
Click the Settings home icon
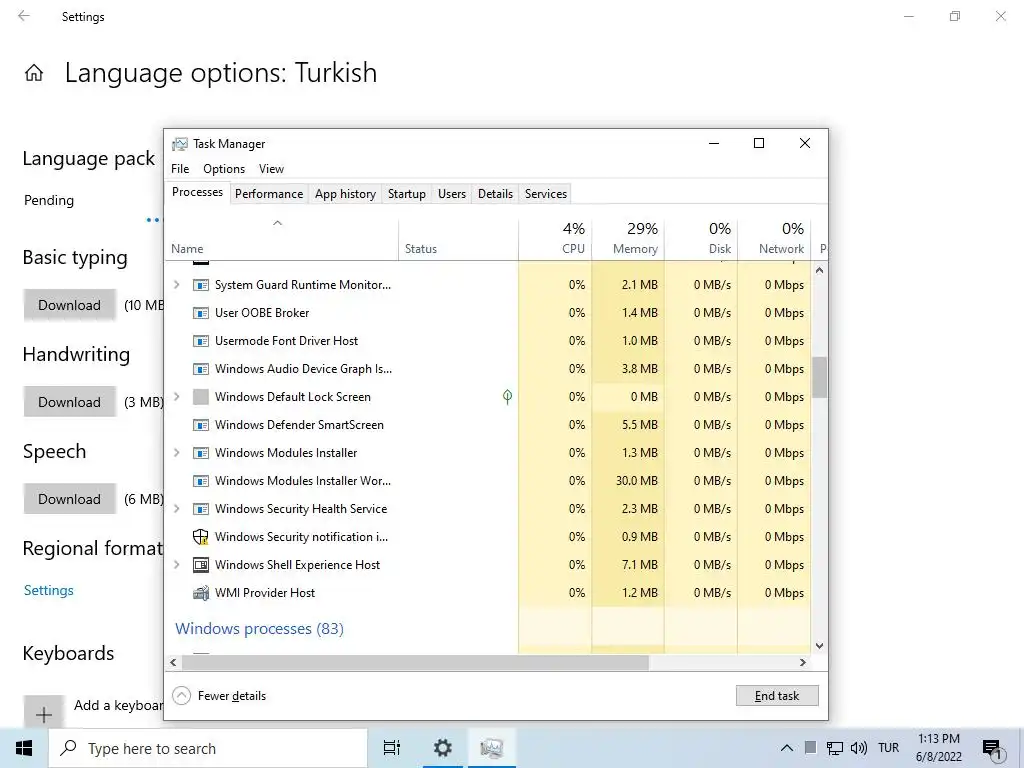click(x=34, y=72)
